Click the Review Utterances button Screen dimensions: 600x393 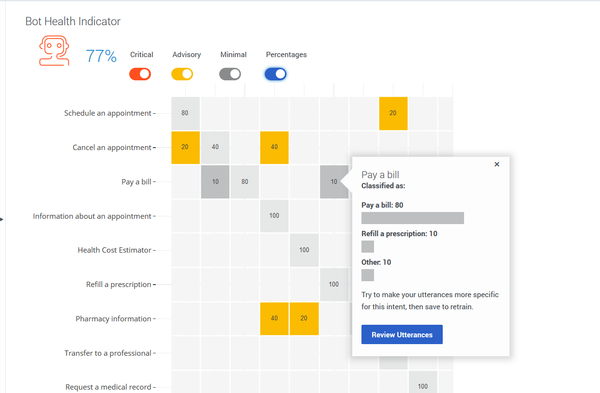pos(402,334)
